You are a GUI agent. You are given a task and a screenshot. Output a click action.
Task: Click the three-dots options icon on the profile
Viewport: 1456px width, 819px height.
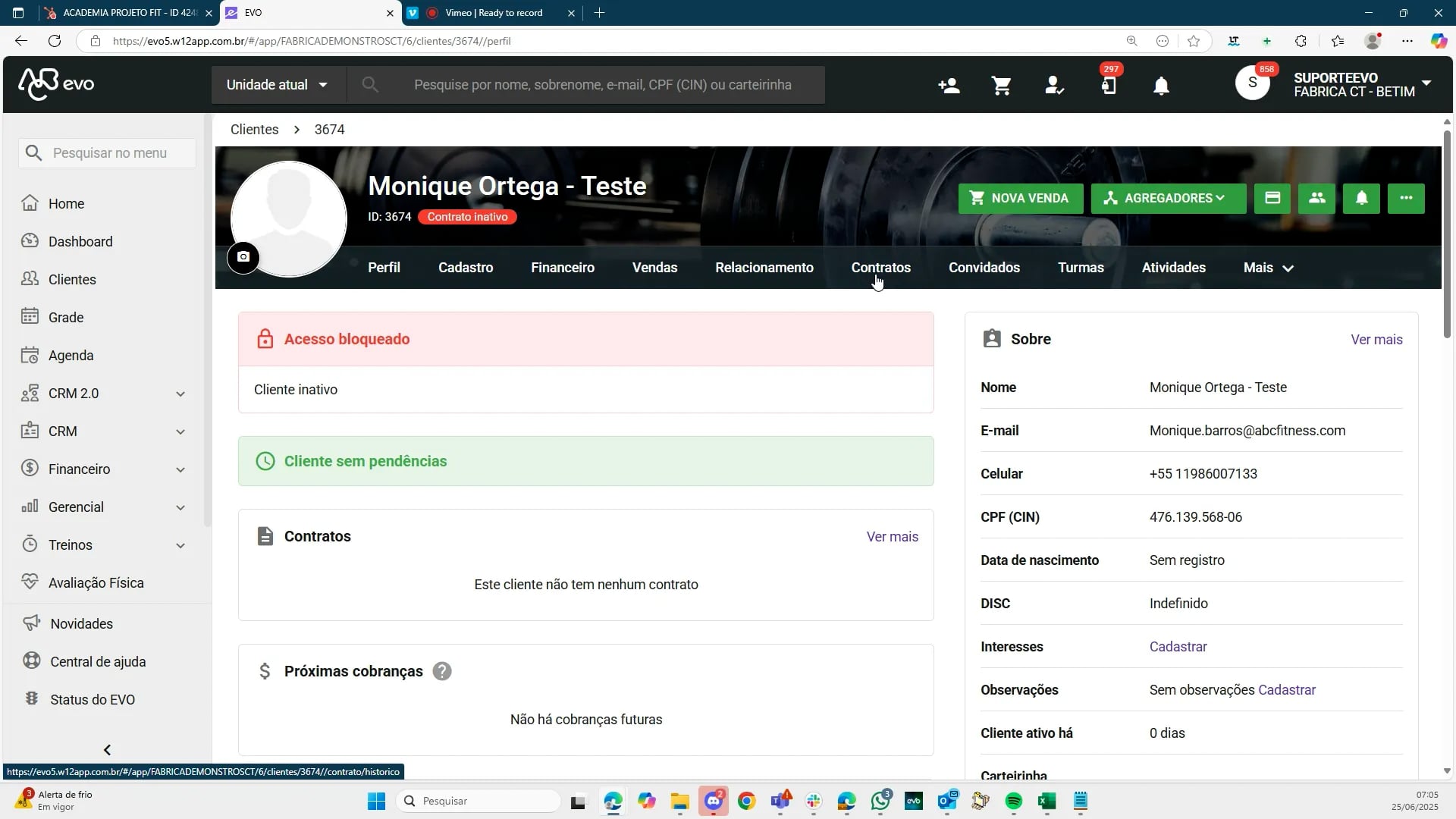1406,198
